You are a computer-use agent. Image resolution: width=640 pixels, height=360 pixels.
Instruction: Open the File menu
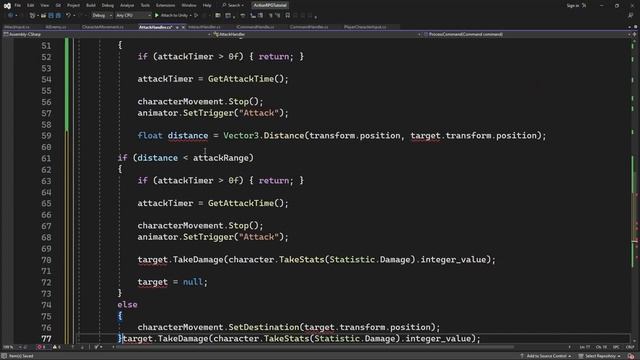click(18, 5)
